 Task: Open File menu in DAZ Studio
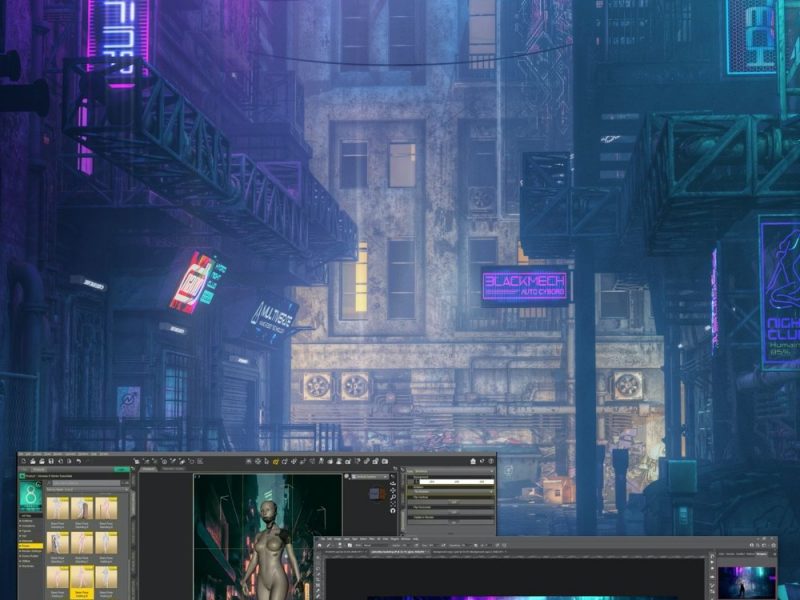coord(20,454)
